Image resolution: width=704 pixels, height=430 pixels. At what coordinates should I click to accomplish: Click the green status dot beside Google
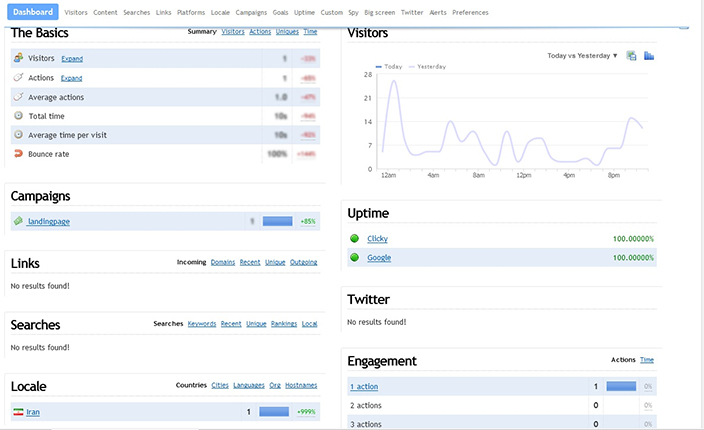[354, 258]
